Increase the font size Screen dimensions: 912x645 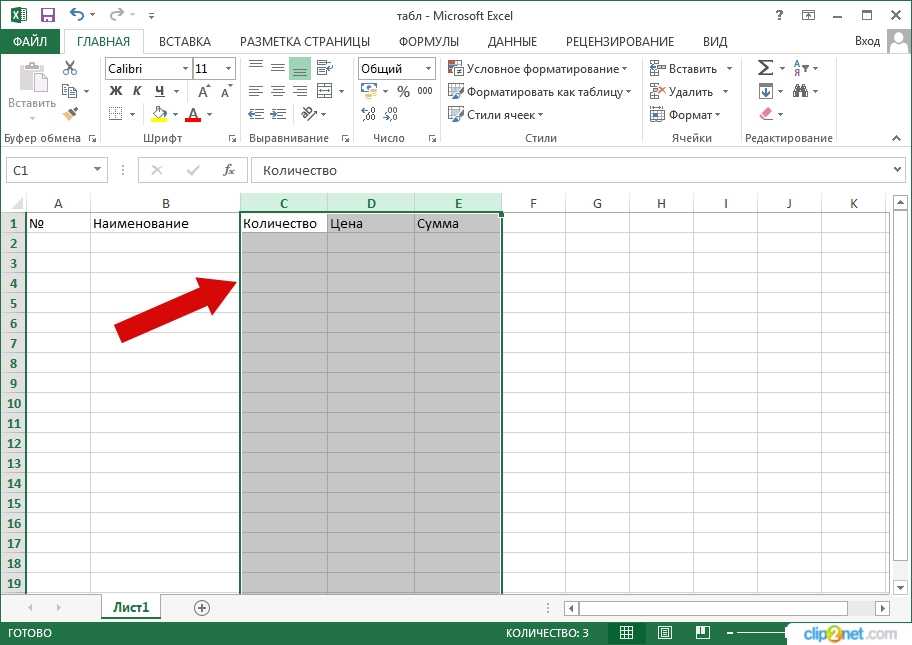point(204,91)
